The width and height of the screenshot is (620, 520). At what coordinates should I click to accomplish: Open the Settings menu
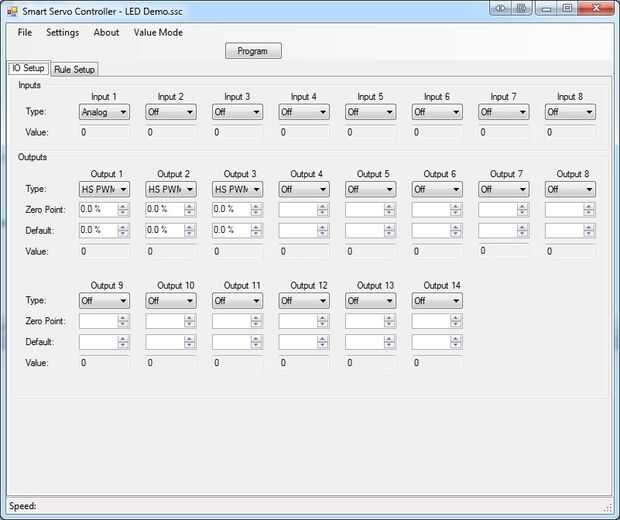point(62,32)
